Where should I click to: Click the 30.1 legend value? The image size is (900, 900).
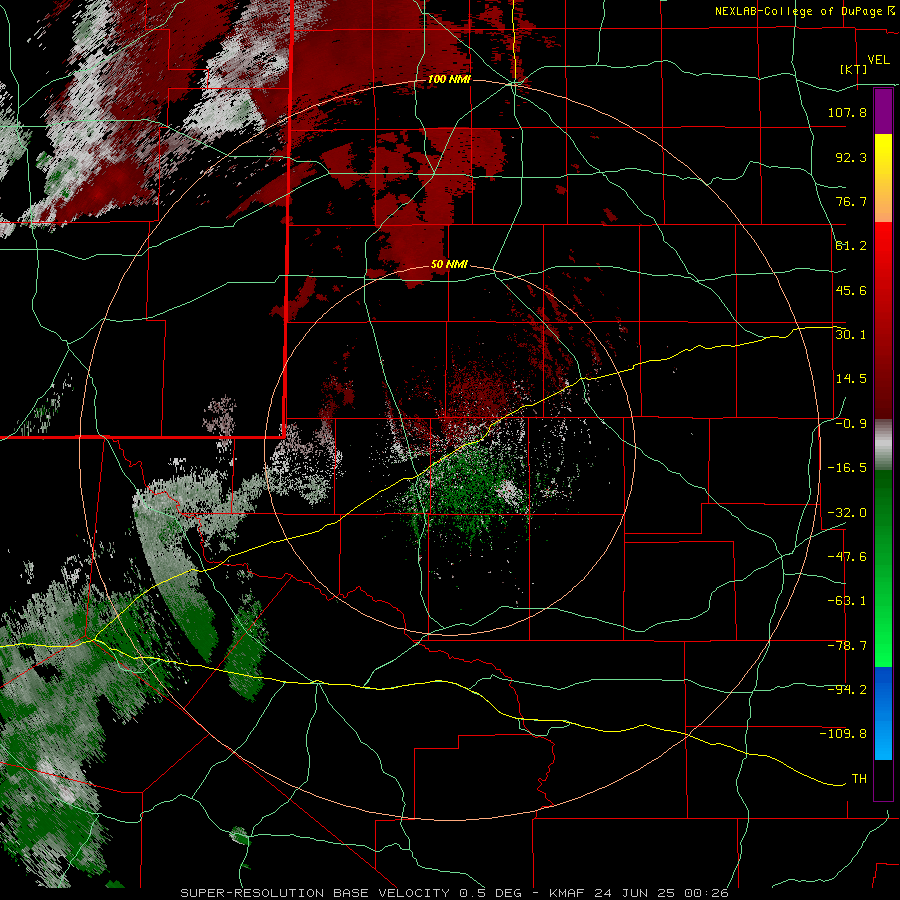pyautogui.click(x=851, y=334)
